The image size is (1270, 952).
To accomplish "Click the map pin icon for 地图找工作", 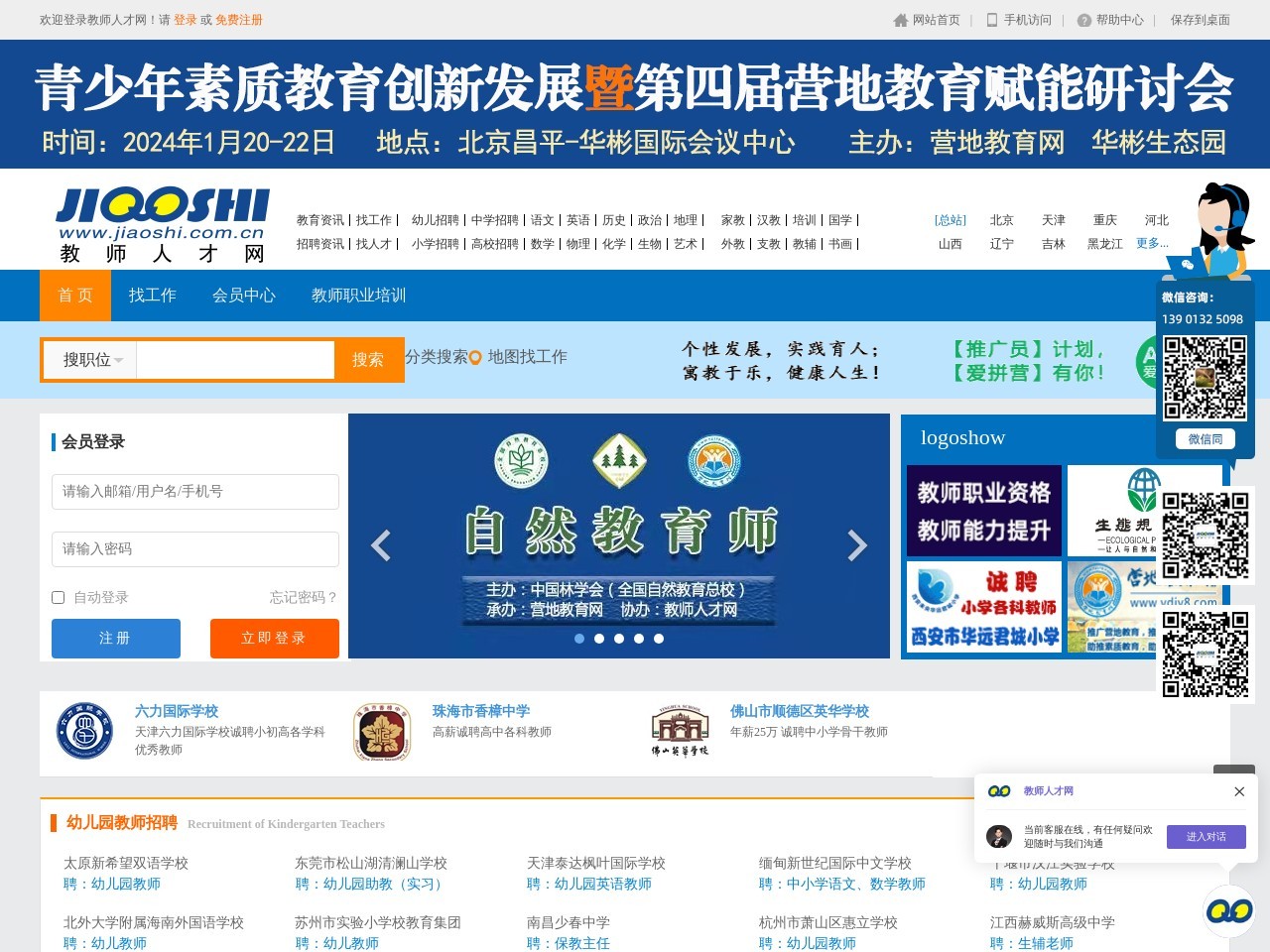I will click(475, 358).
